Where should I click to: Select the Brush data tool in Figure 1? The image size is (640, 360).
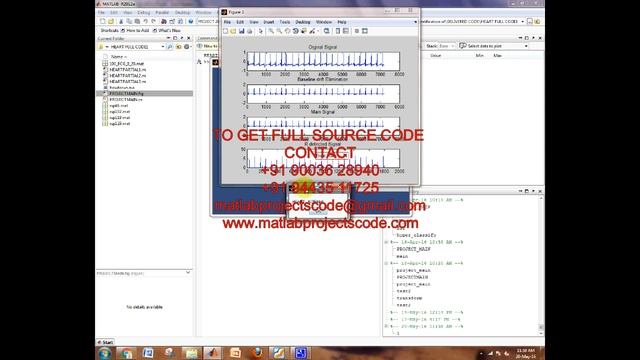point(312,31)
